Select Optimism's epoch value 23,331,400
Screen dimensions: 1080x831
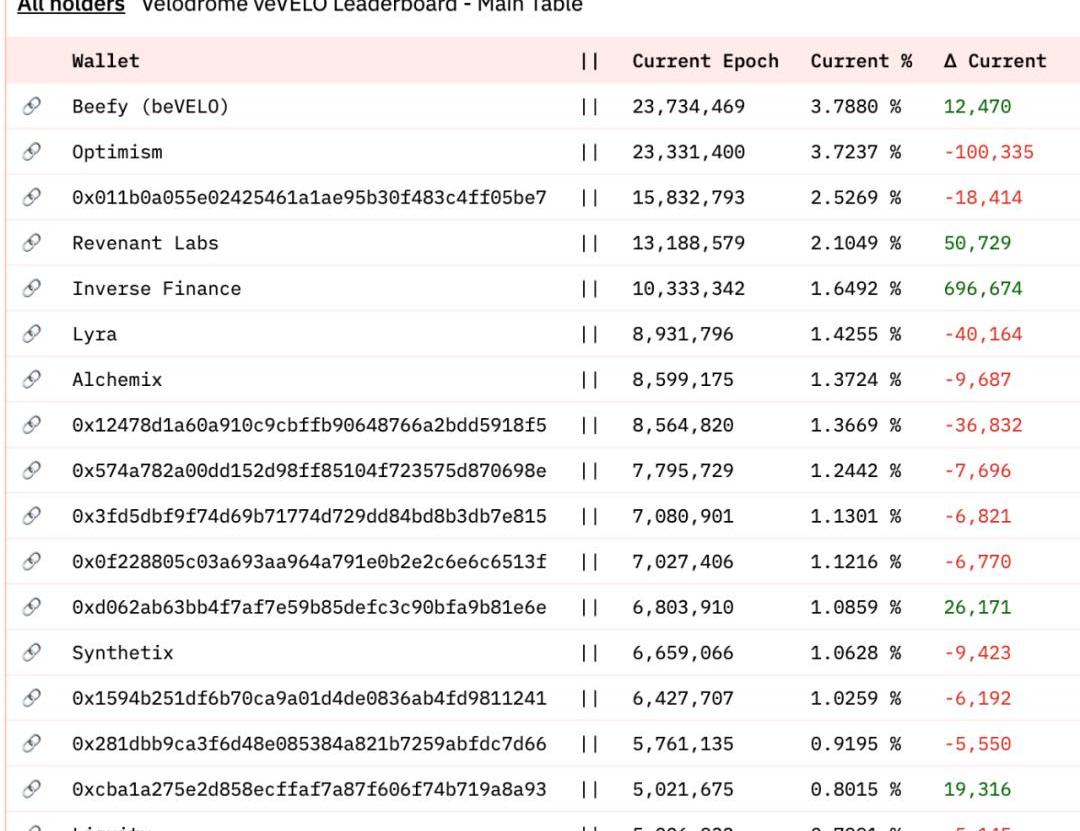coord(688,152)
